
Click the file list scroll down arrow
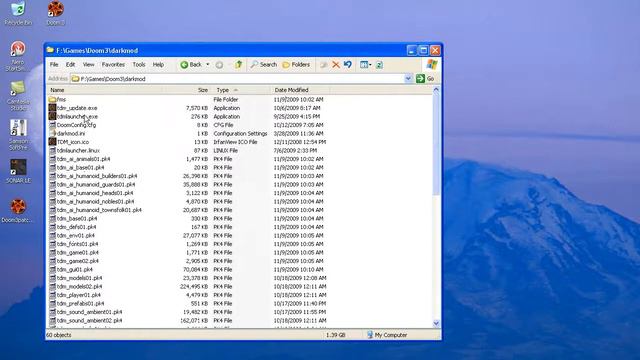[x=436, y=323]
